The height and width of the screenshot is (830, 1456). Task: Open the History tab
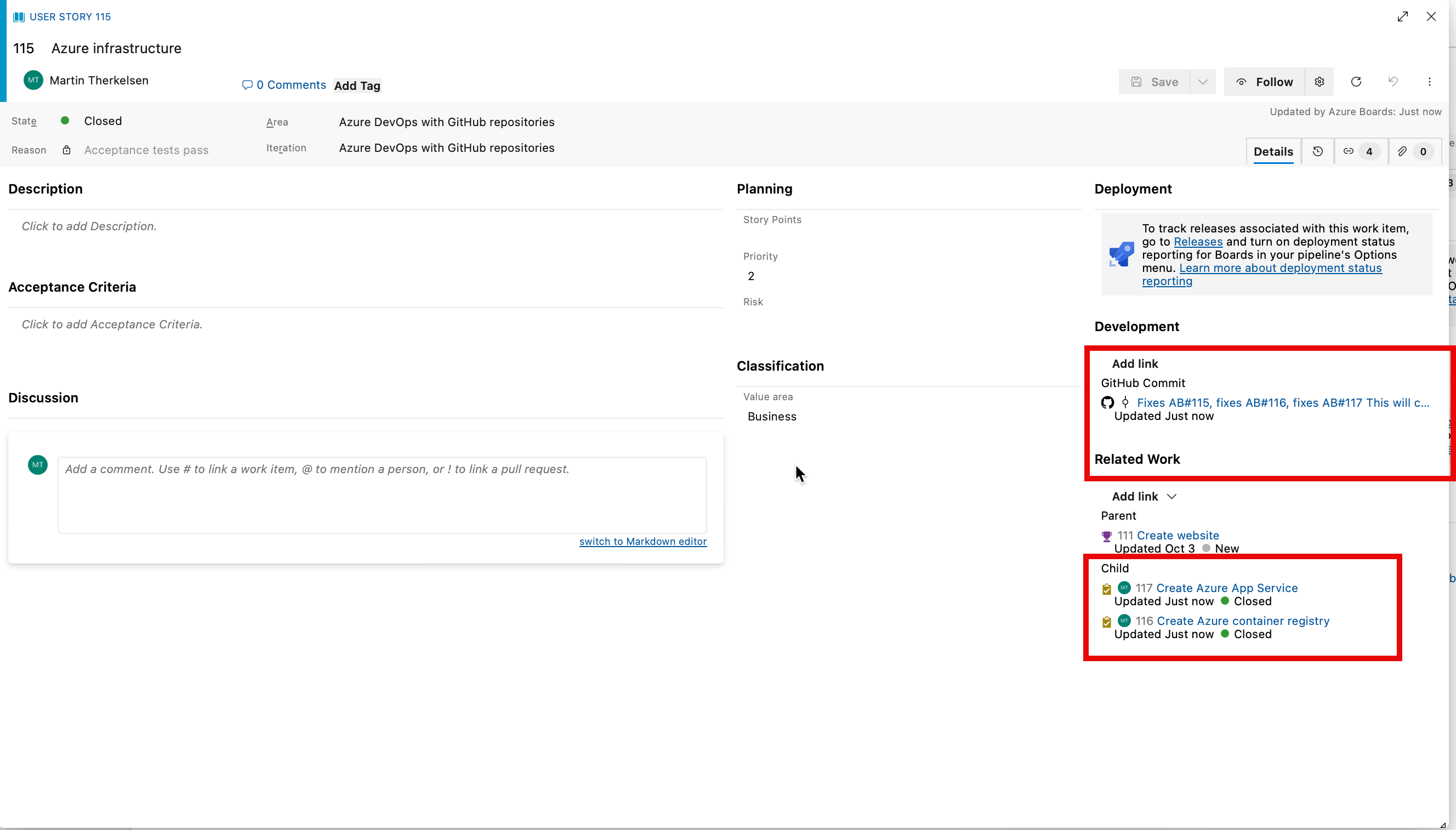(x=1317, y=152)
